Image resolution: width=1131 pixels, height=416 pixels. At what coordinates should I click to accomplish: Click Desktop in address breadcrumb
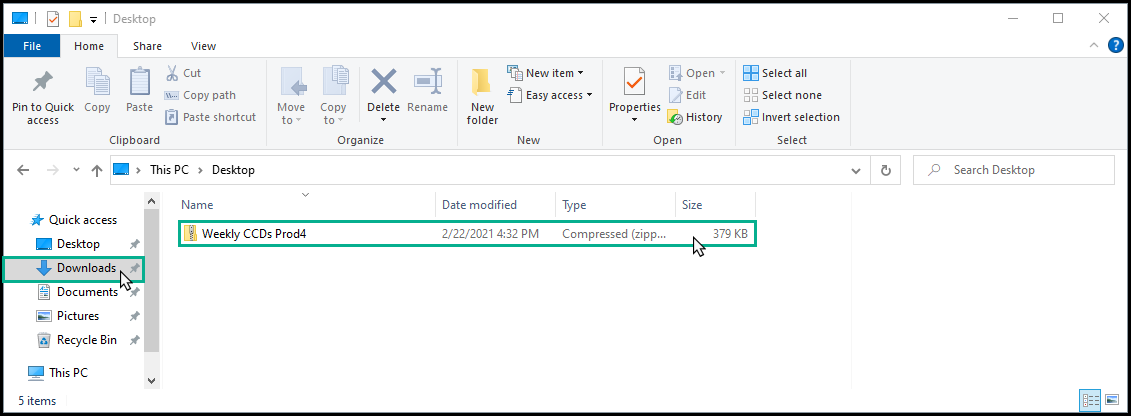233,171
